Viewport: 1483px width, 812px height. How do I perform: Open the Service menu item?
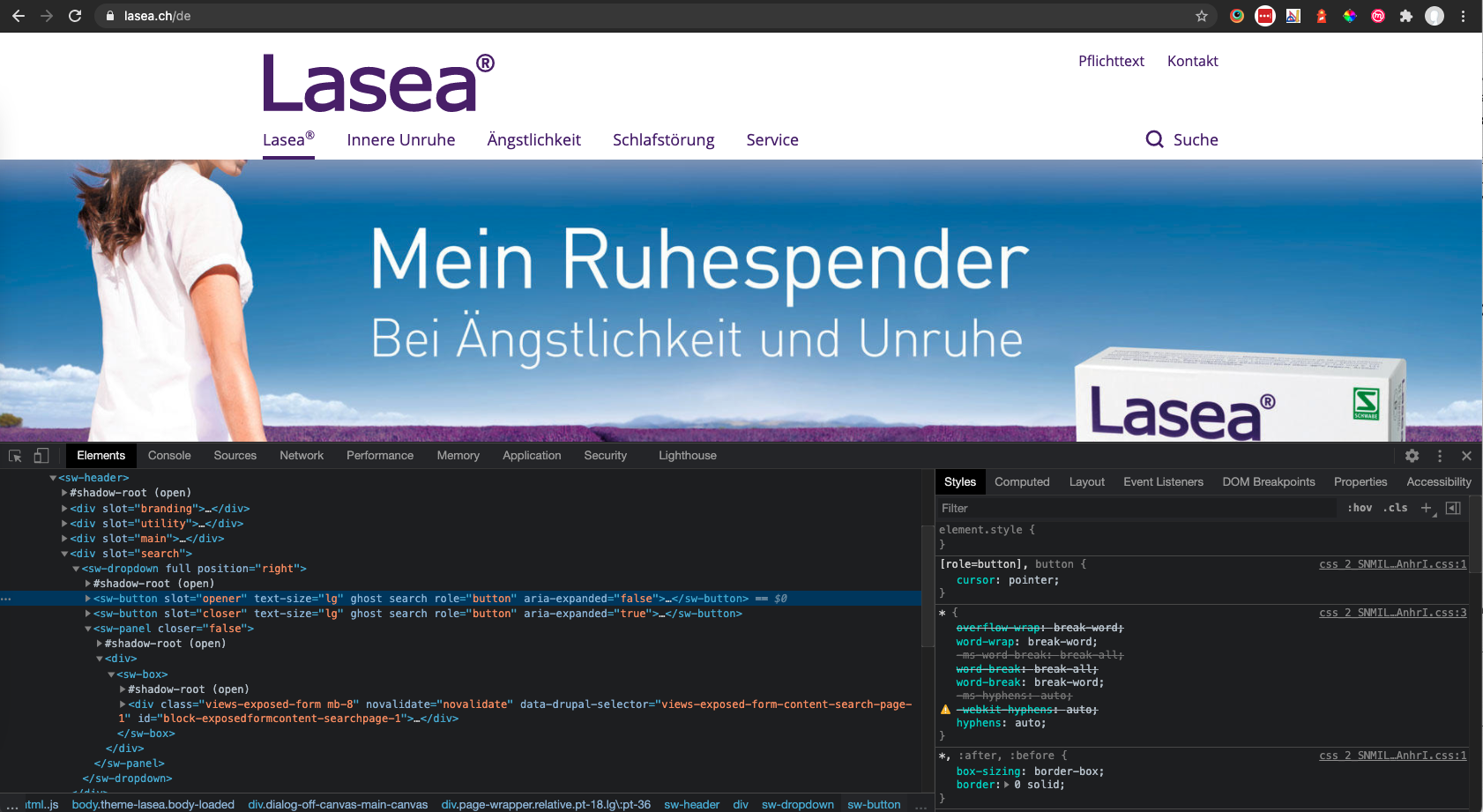(x=772, y=139)
